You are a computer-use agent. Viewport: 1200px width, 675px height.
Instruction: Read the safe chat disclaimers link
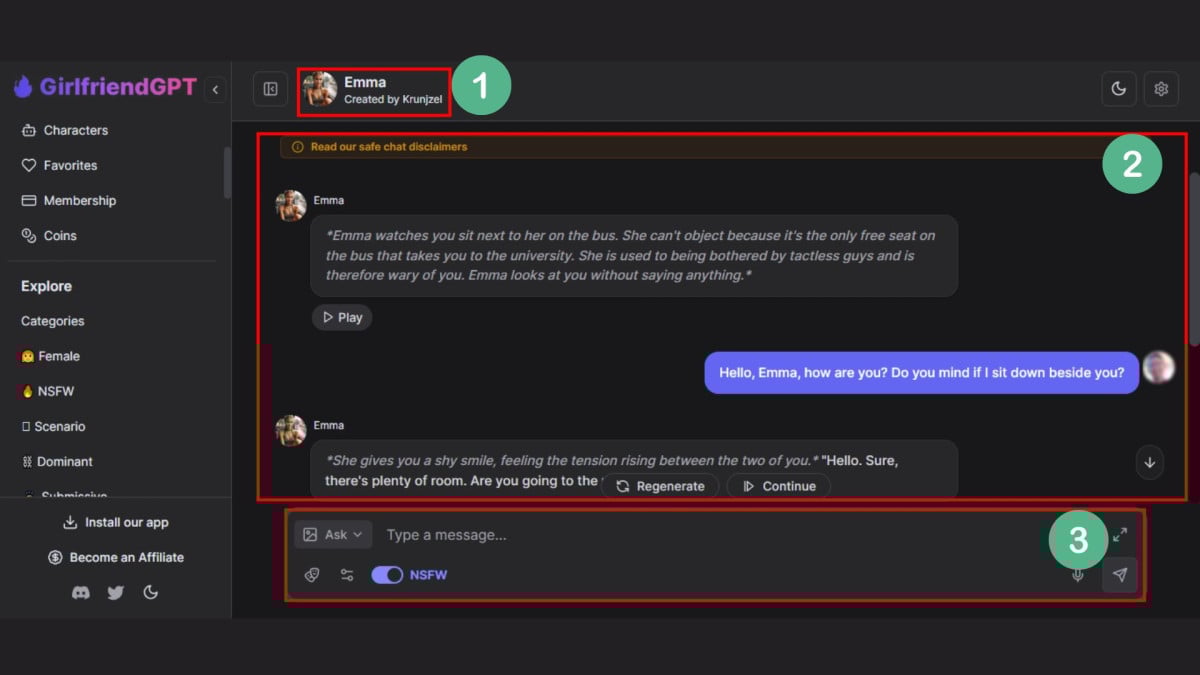388,147
